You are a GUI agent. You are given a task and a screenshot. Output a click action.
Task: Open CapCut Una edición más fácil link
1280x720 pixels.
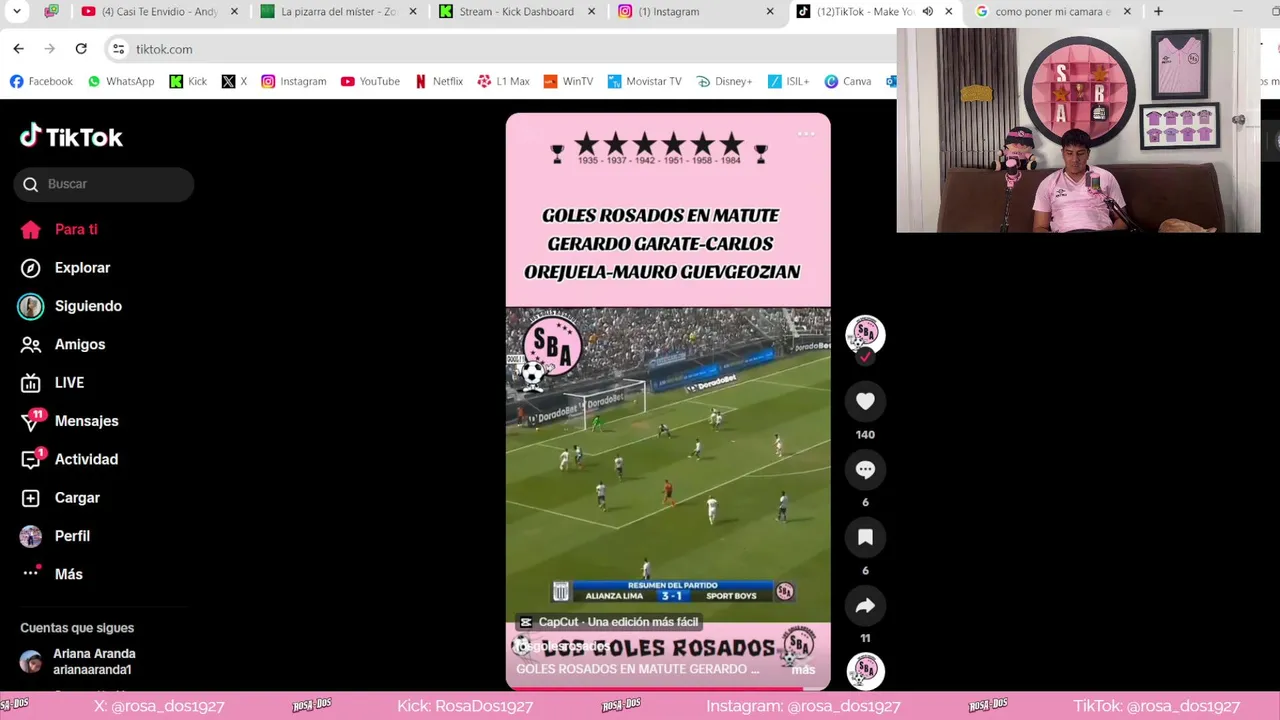click(609, 622)
